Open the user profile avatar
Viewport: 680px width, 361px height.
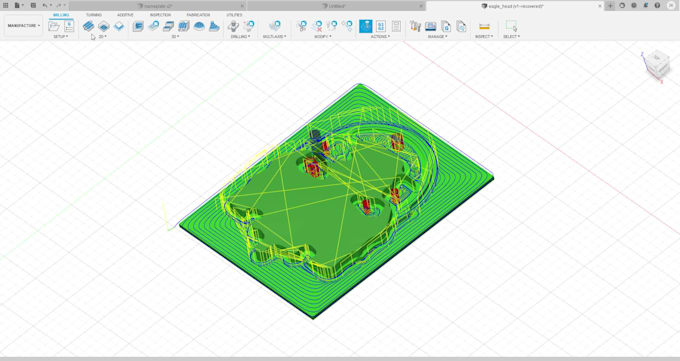pyautogui.click(x=670, y=6)
